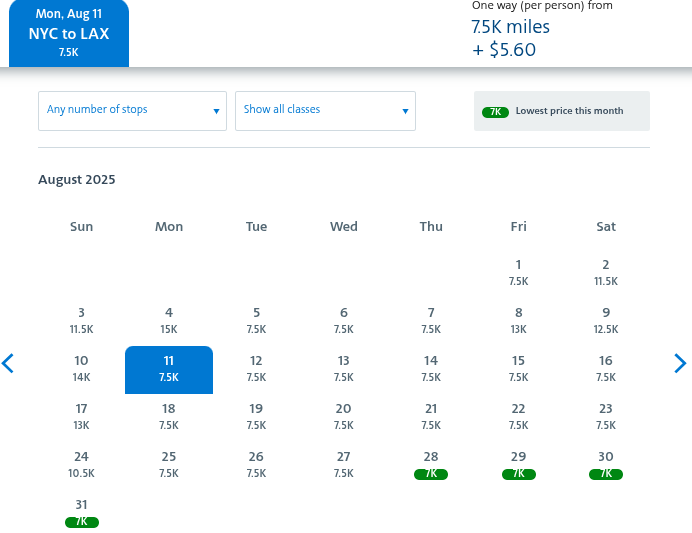This screenshot has height=533, width=692.
Task: Open the 'Any number of stops' dropdown
Action: pyautogui.click(x=132, y=111)
